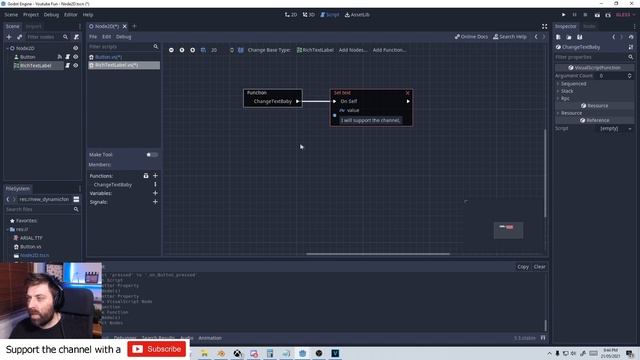Add a new function with Functions plus
Screen dimensions: 640x360
(x=155, y=176)
